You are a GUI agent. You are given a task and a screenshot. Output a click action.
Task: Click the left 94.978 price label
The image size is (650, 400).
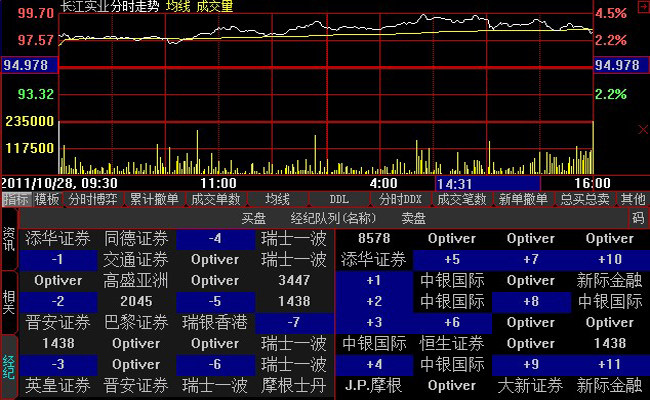pyautogui.click(x=29, y=65)
